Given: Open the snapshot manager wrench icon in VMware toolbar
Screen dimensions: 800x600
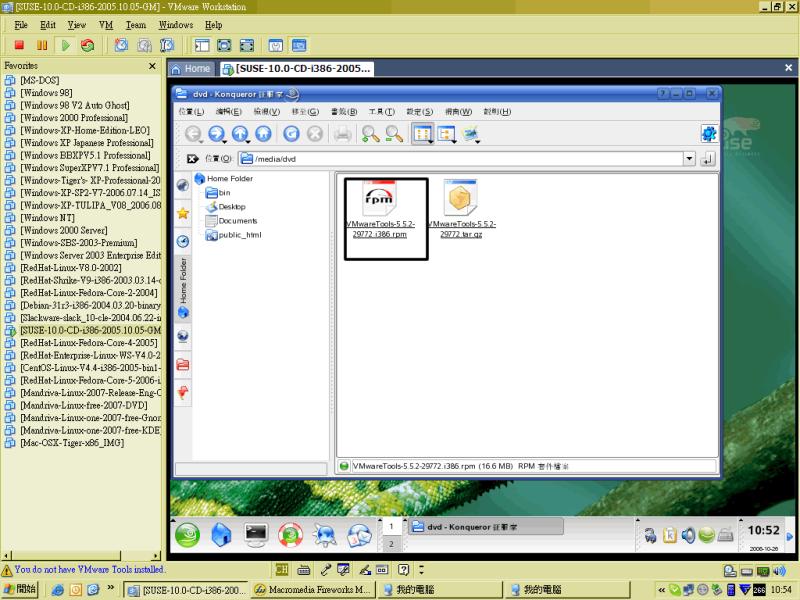Looking at the screenshot, I should [x=167, y=45].
